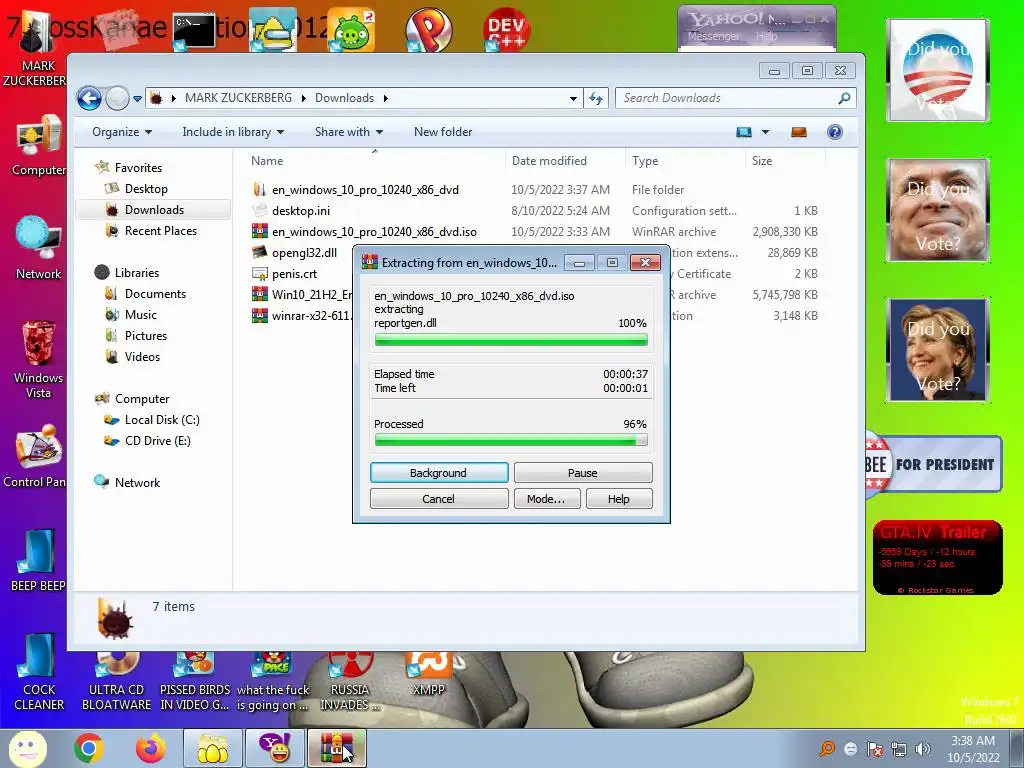Image resolution: width=1024 pixels, height=768 pixels.
Task: Select en_windows_10_pro_10240_x86_dvd folder
Action: [x=365, y=190]
